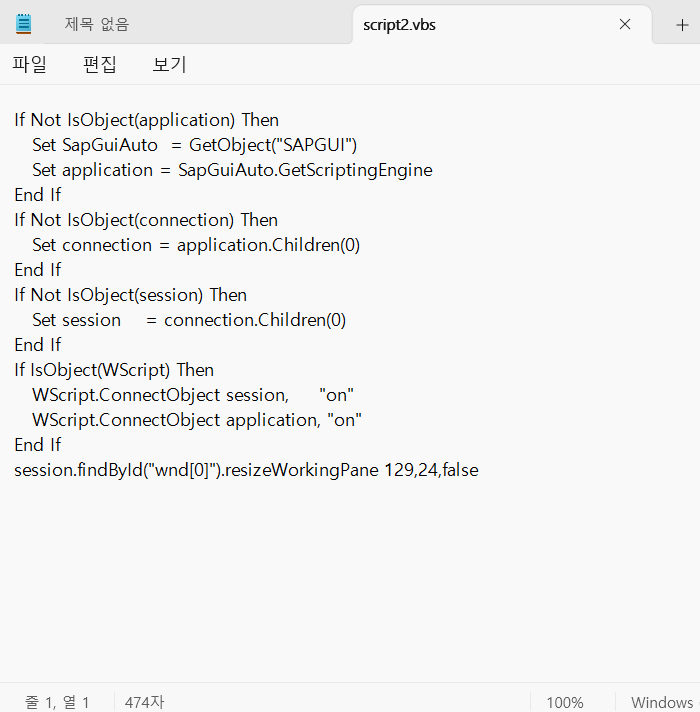This screenshot has width=700, height=712.
Task: Open the 편집 menu
Action: pyautogui.click(x=100, y=64)
